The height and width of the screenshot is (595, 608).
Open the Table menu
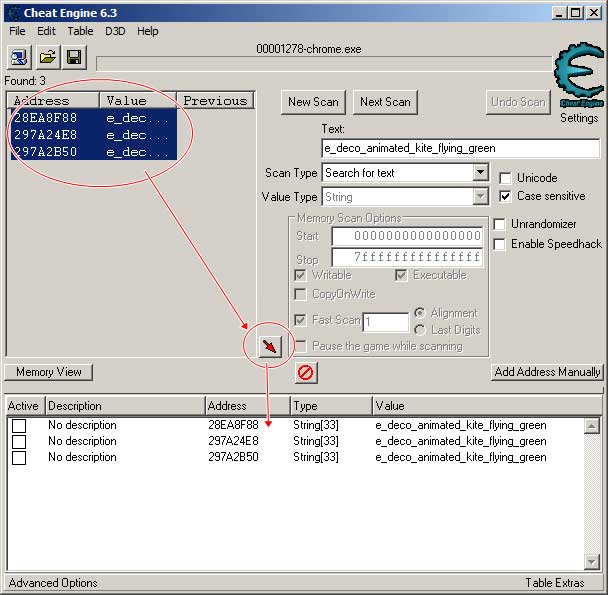(x=80, y=31)
